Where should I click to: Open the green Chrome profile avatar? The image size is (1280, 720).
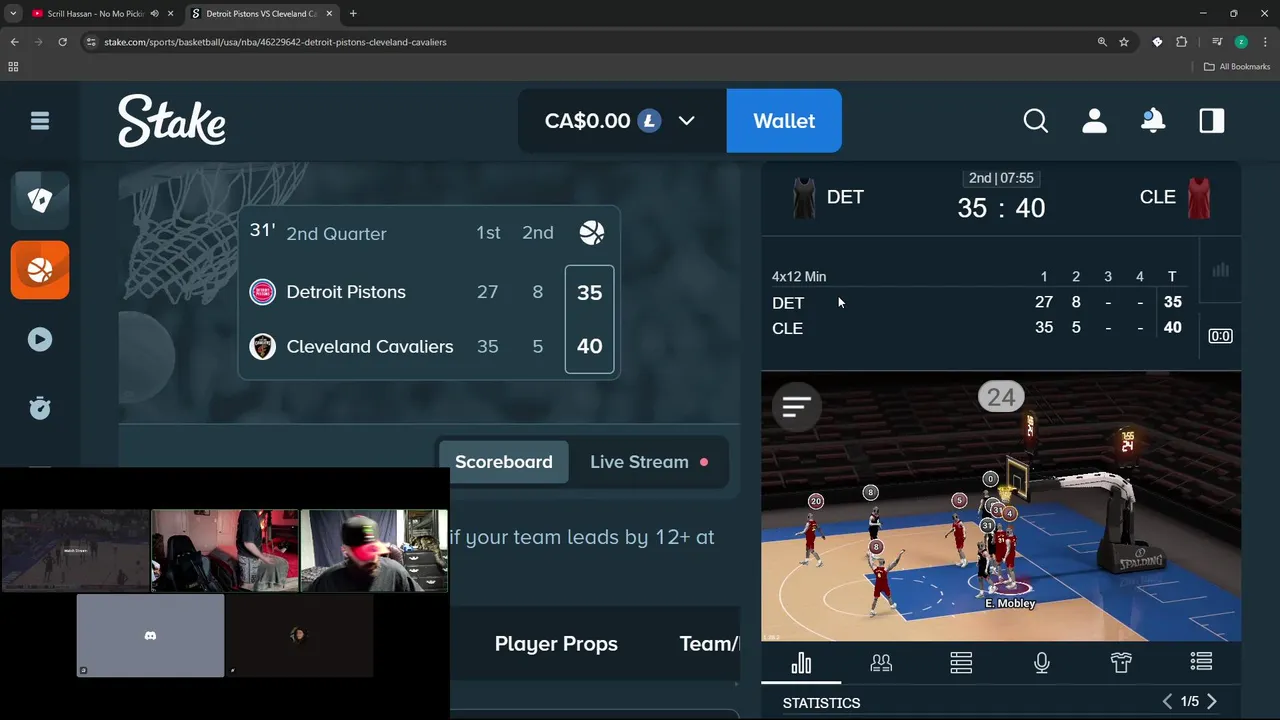1241,42
